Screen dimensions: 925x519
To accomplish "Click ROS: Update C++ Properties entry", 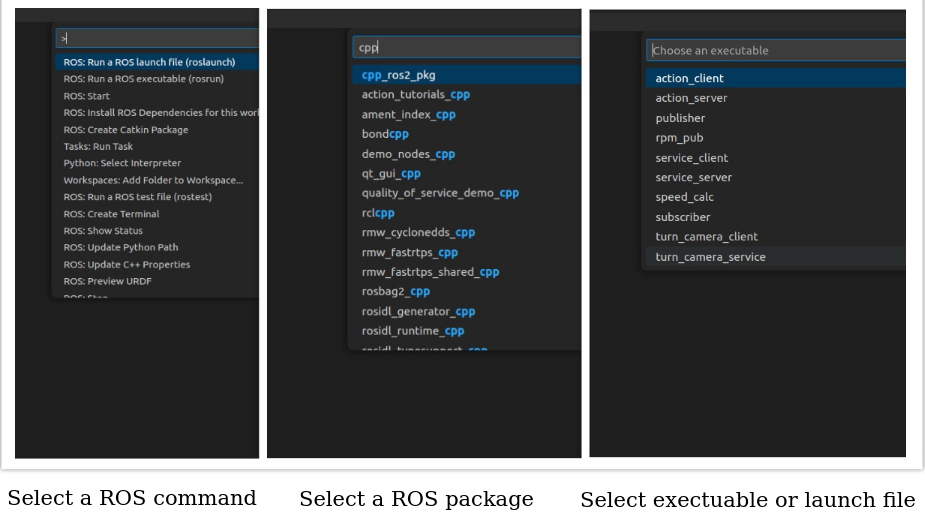I will click(126, 265).
